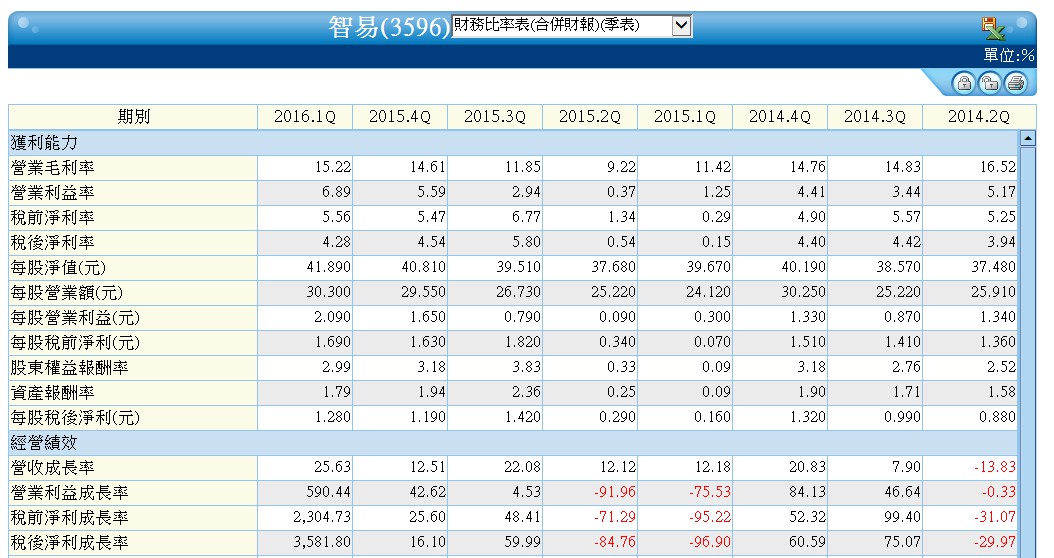Click the 30.300 revenue per share value
Screen dimensions: 1054x558
(x=329, y=292)
